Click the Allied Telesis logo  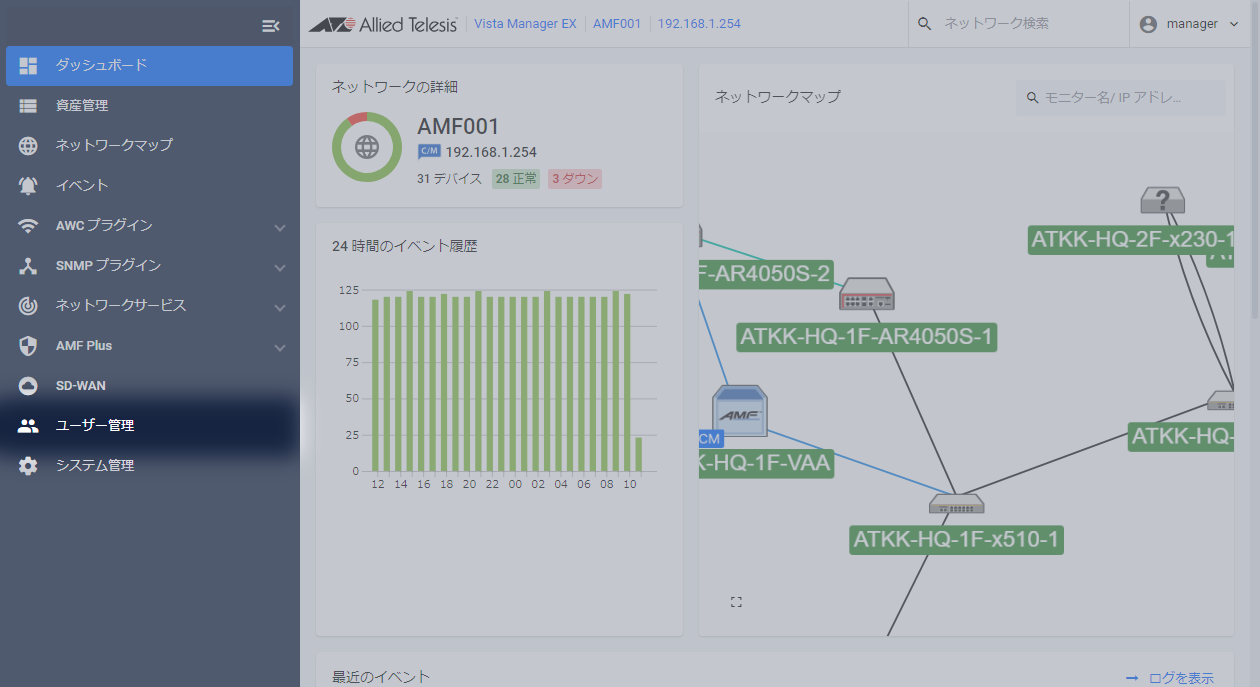pyautogui.click(x=383, y=24)
